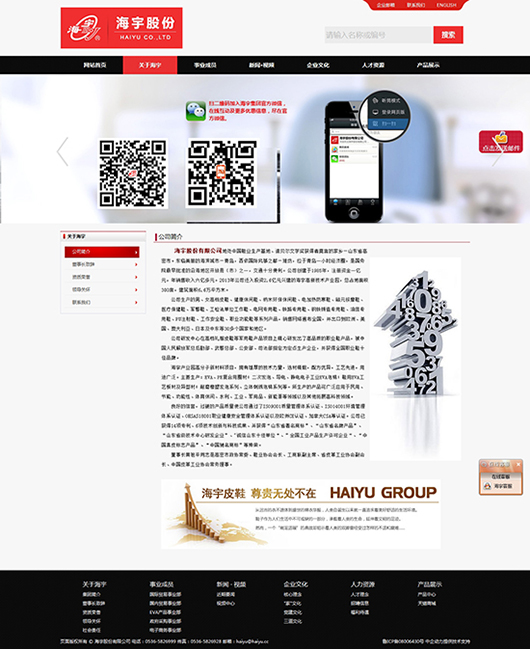Open footer link 资质荣誉
The image size is (530, 649).
click(91, 612)
